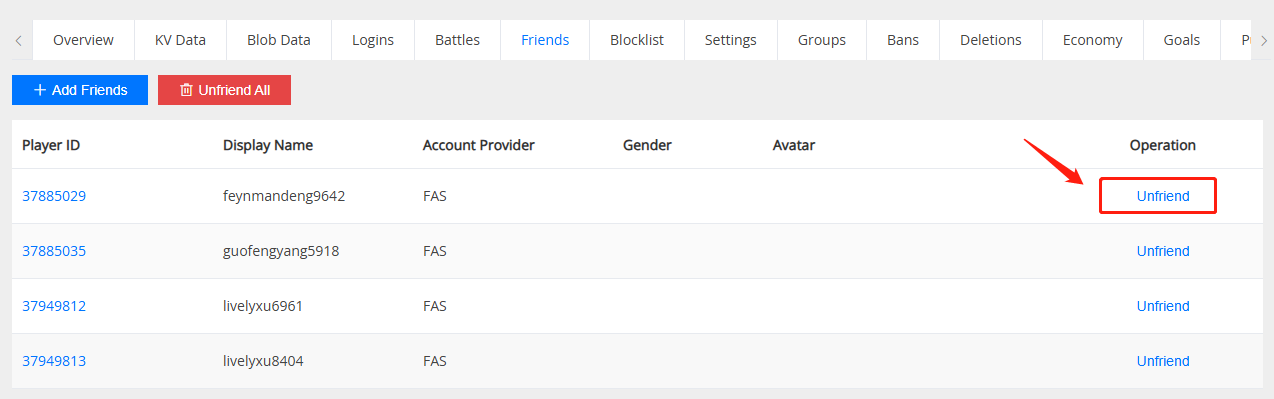Viewport: 1274px width, 399px height.
Task: Switch to the Settings tab
Action: [x=731, y=40]
